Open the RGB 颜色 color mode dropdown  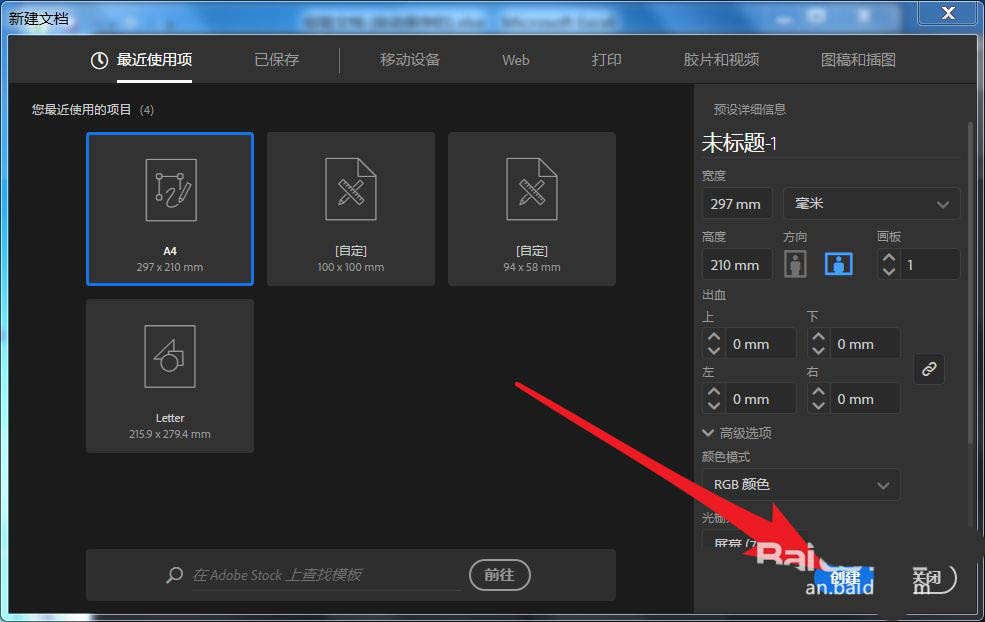(800, 485)
